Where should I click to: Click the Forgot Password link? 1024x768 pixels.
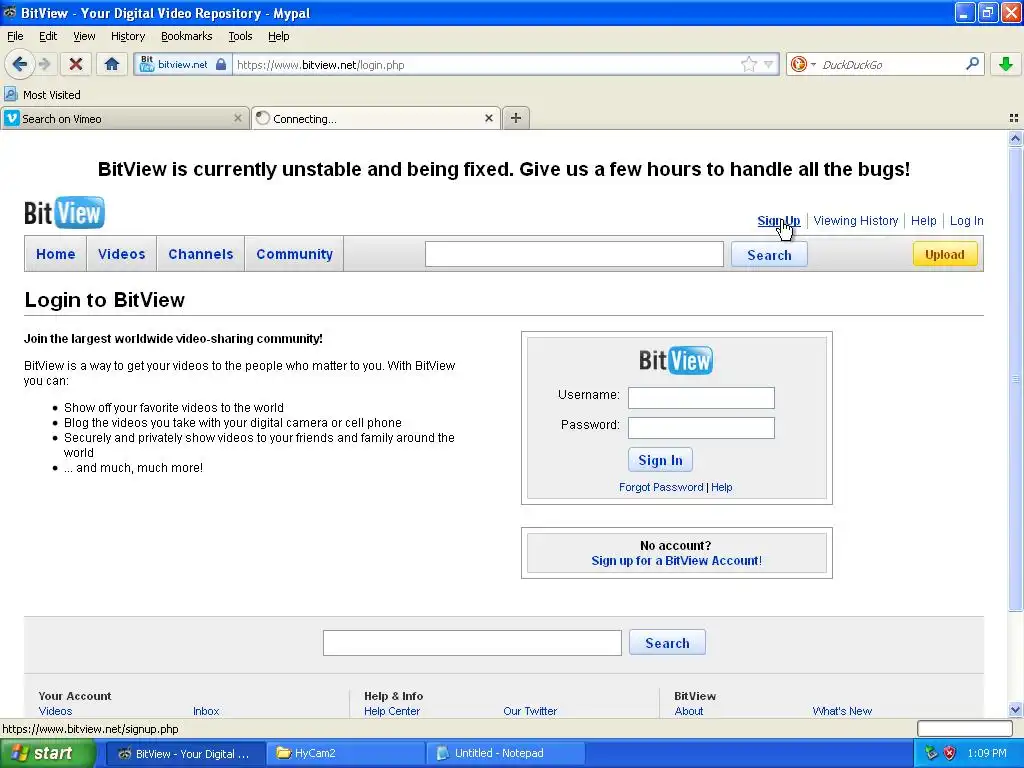click(661, 487)
